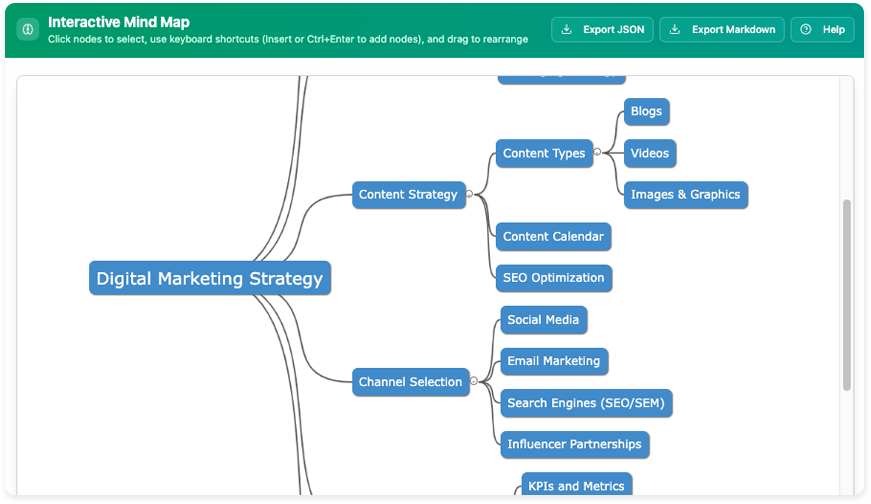Select the Content Strategy node
Viewport: 871px width, 504px height.
(408, 194)
